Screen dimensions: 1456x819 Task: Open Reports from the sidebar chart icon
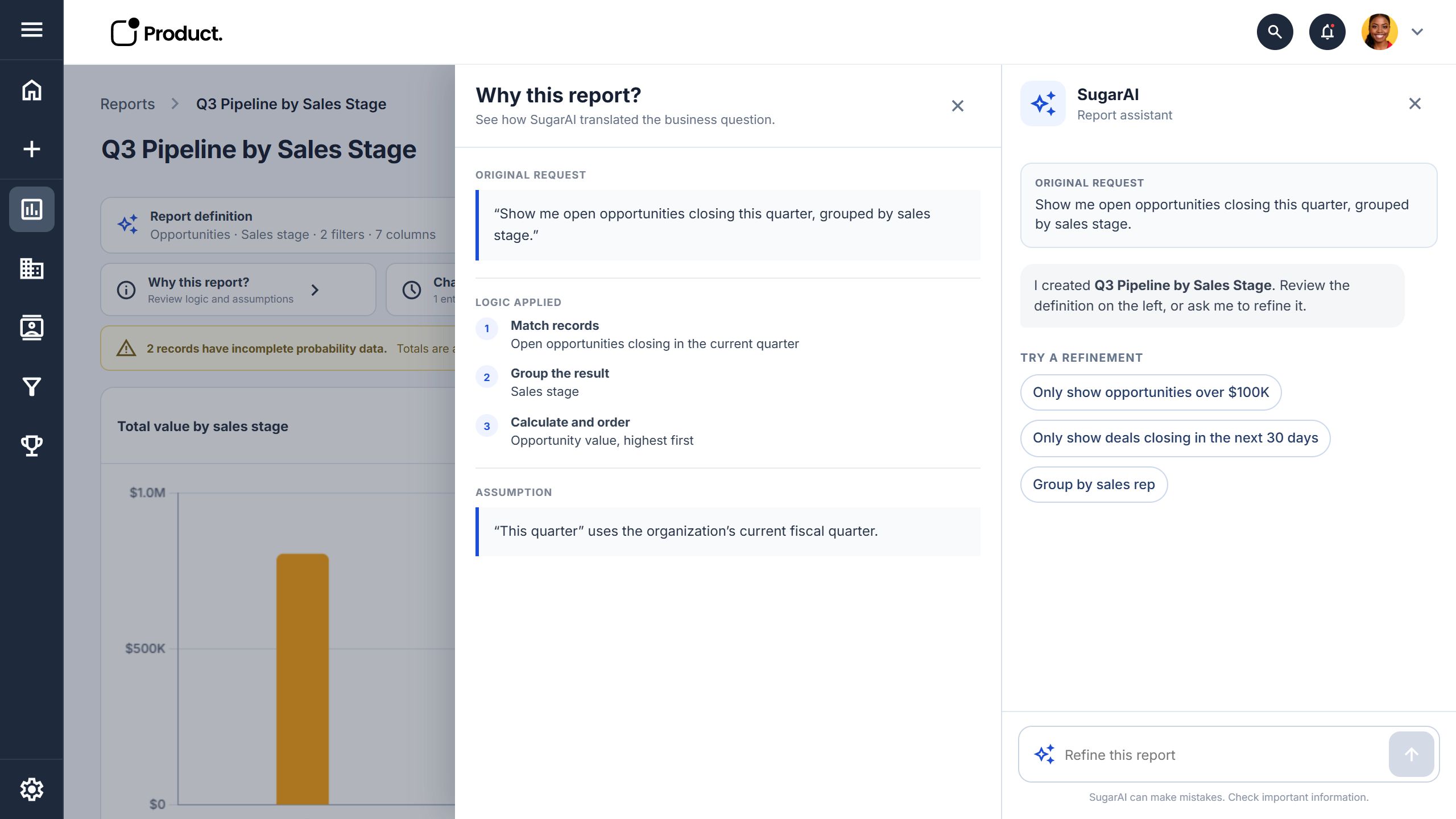(x=32, y=209)
